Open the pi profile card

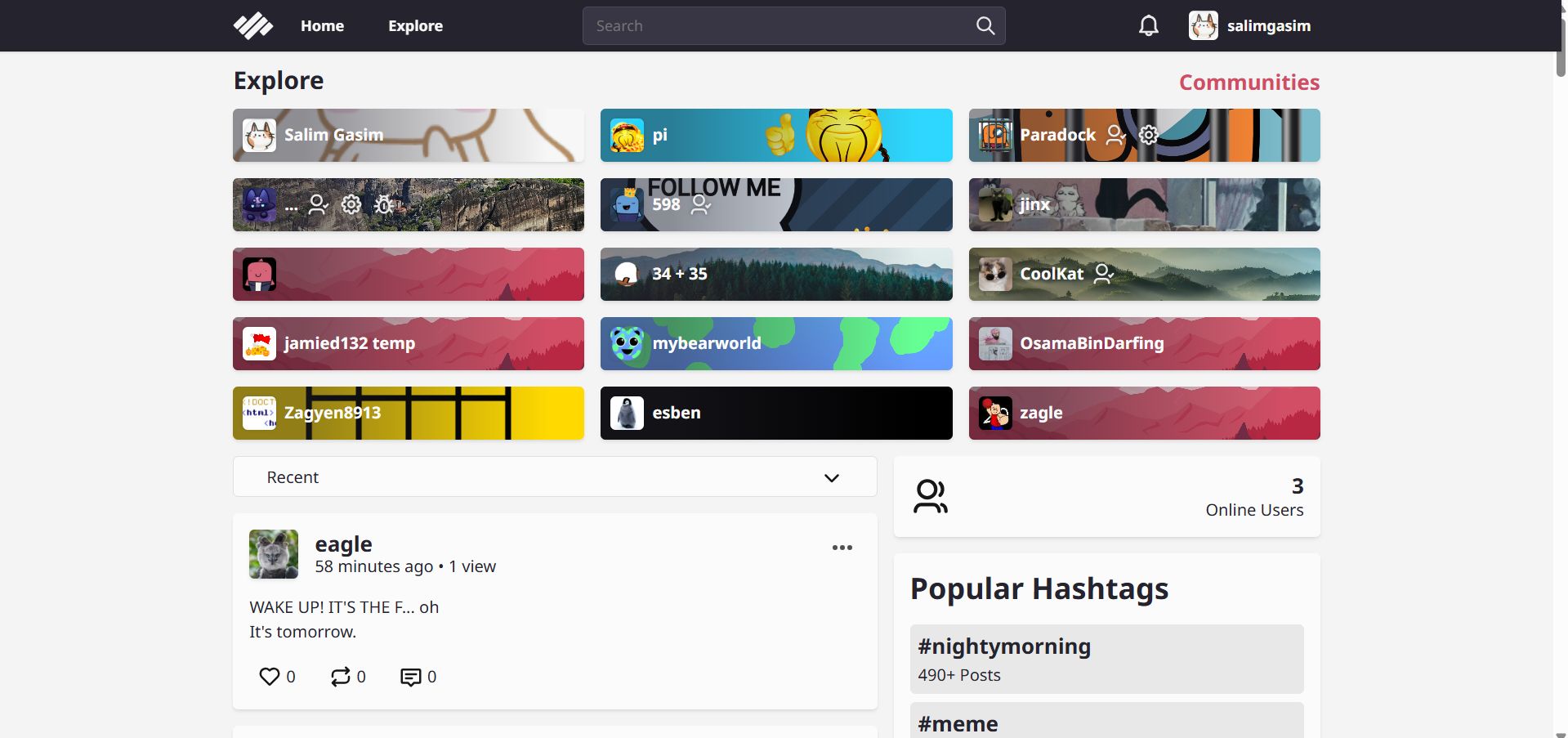coord(776,135)
